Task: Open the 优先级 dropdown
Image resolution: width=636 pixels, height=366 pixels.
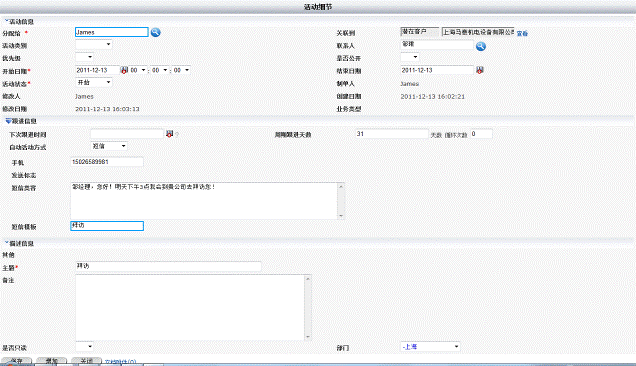Action: tap(84, 57)
